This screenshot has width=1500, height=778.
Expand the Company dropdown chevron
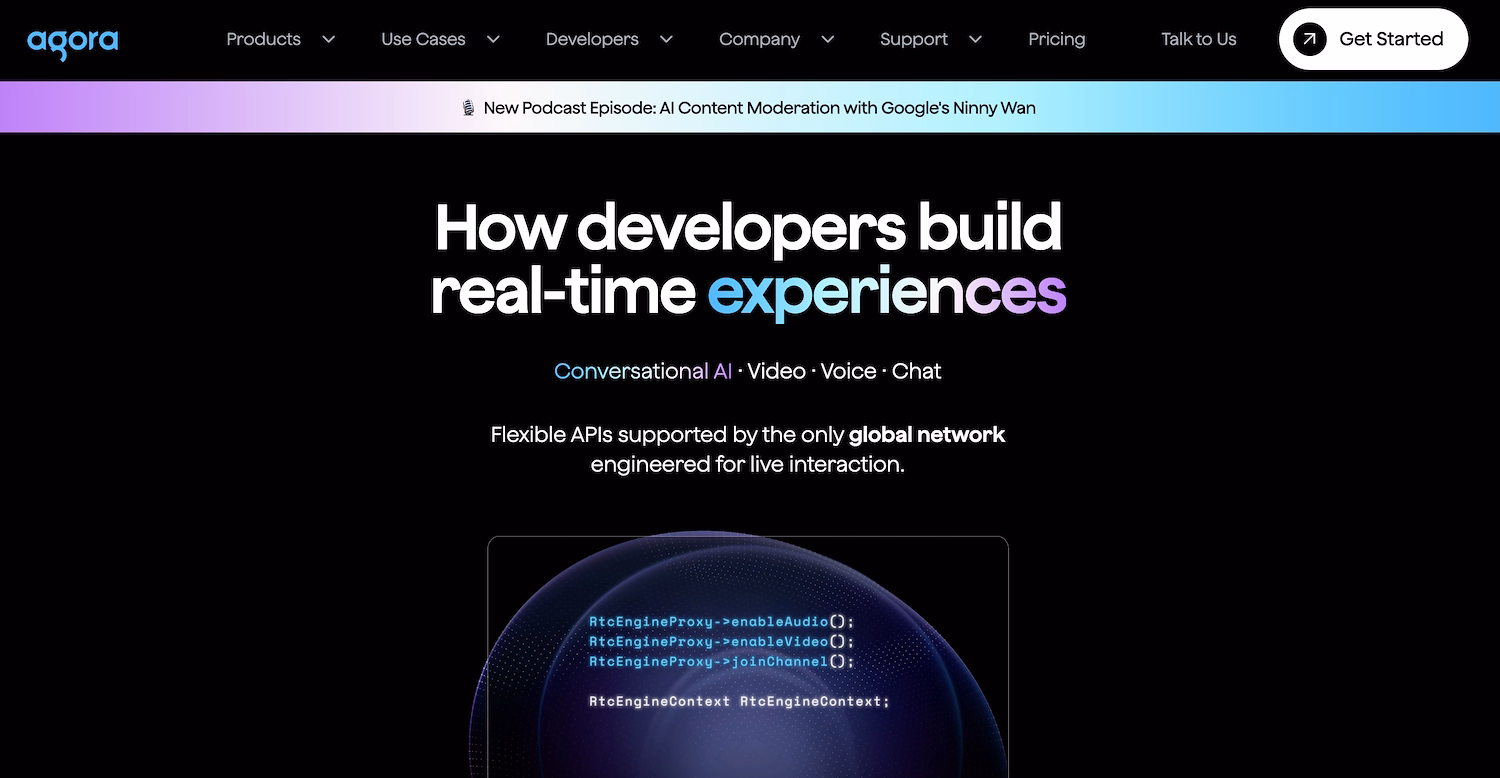click(x=827, y=39)
